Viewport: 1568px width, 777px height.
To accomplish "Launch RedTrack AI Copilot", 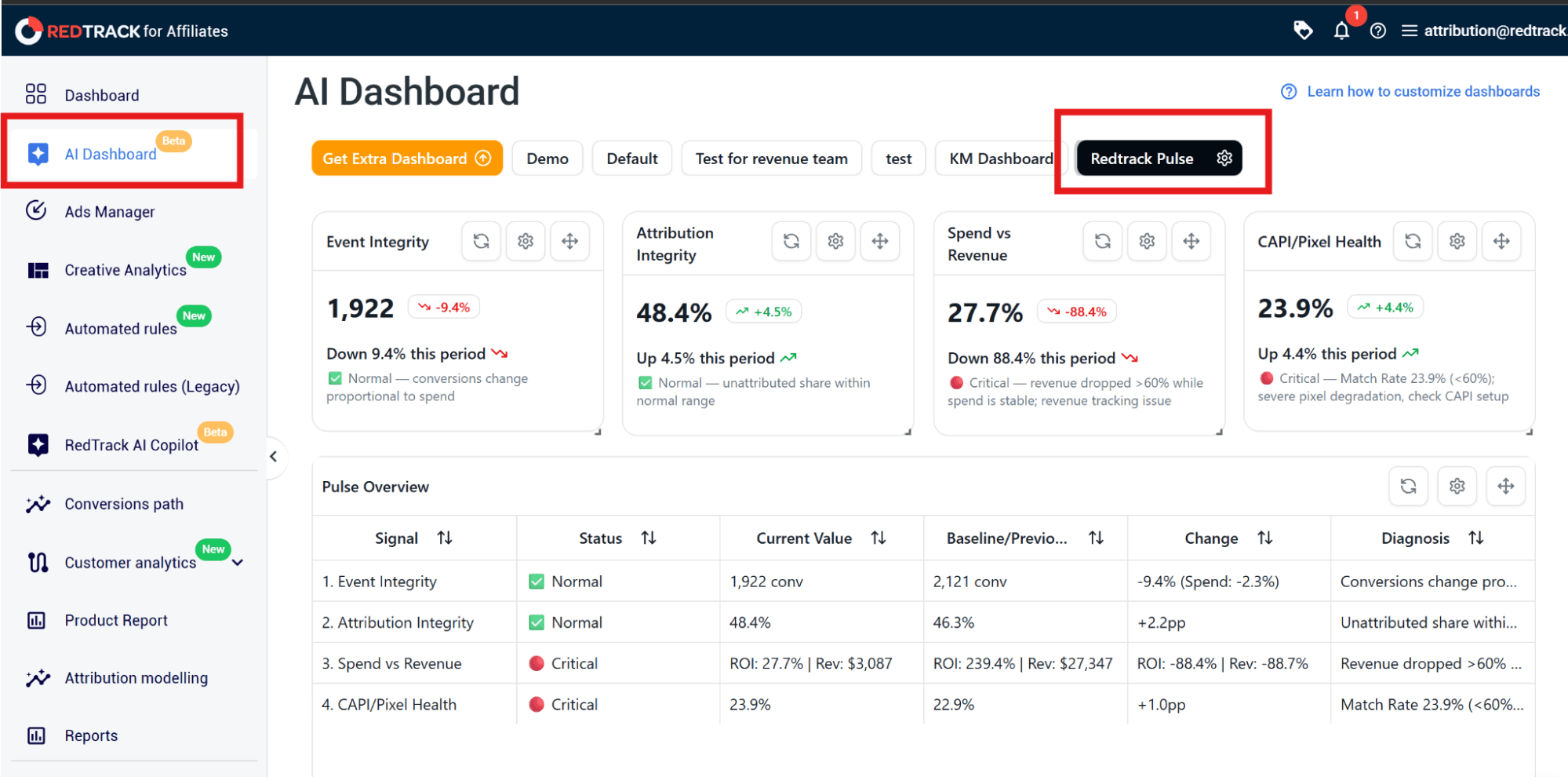I will pos(132,445).
